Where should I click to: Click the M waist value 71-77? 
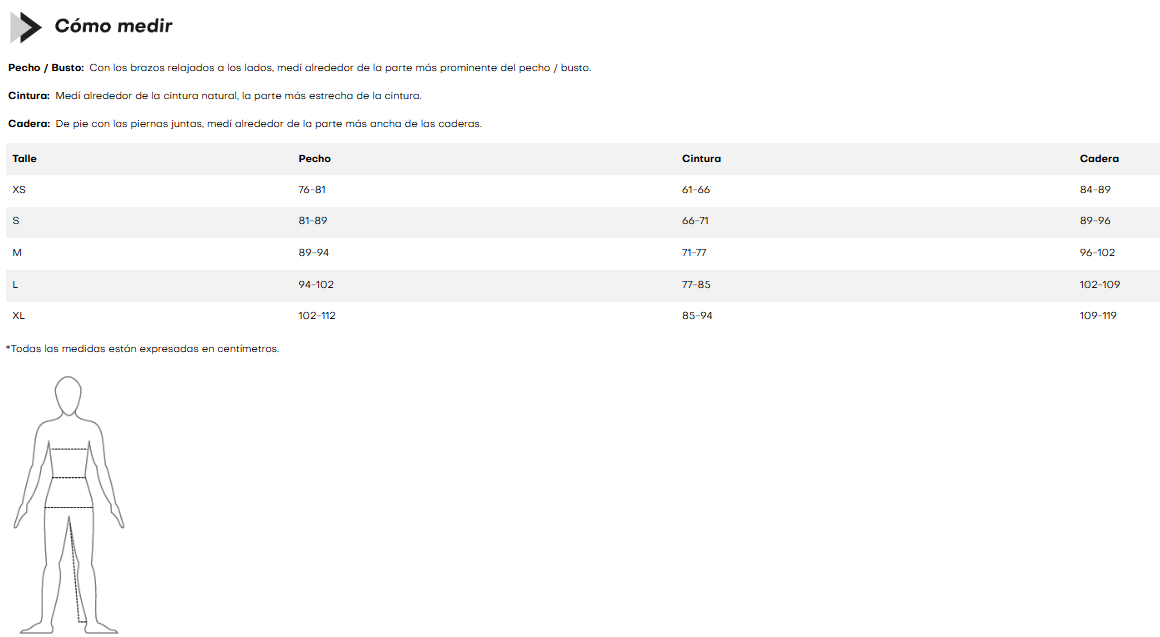click(x=694, y=253)
